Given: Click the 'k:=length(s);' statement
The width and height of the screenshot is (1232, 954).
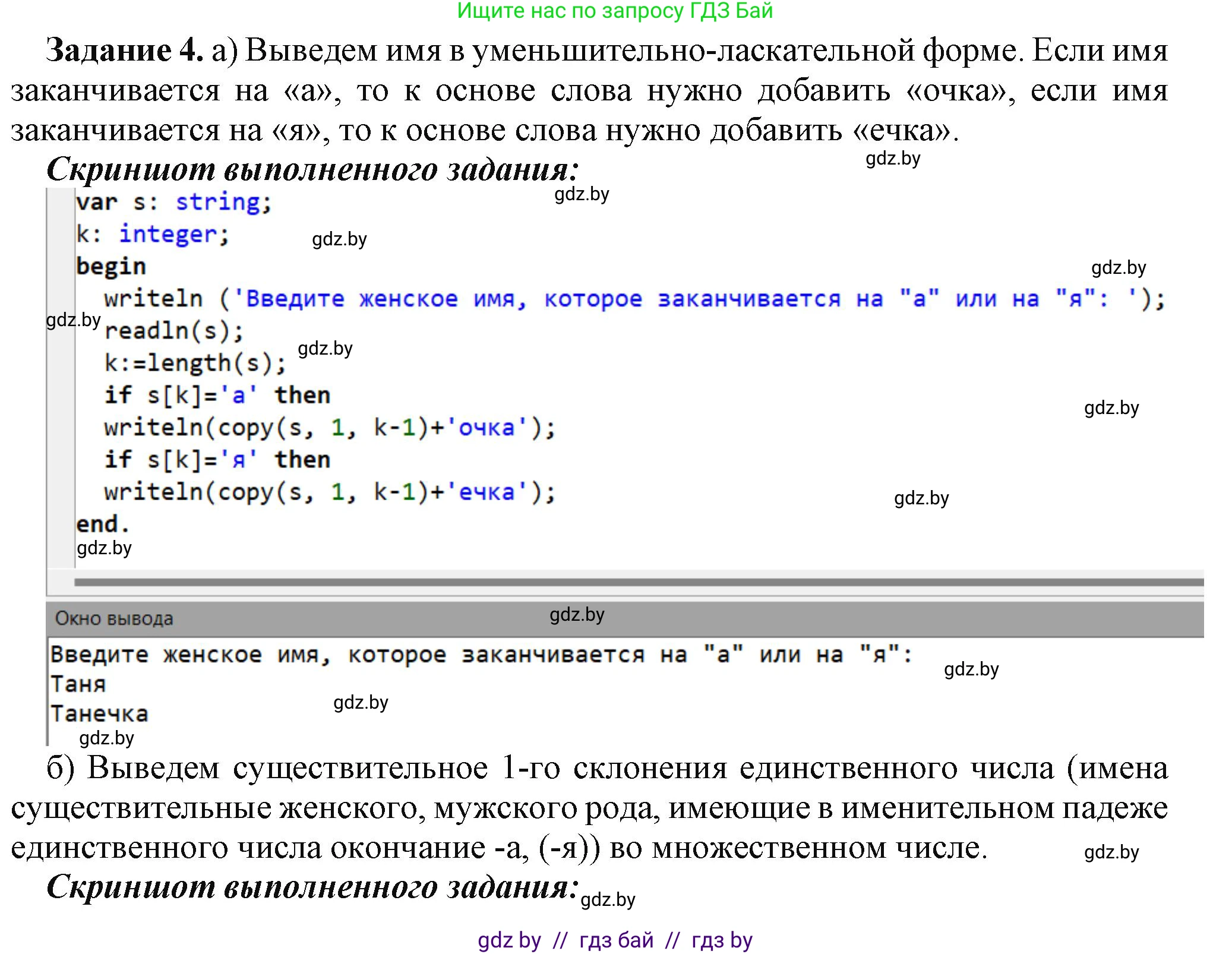Looking at the screenshot, I should 195,363.
